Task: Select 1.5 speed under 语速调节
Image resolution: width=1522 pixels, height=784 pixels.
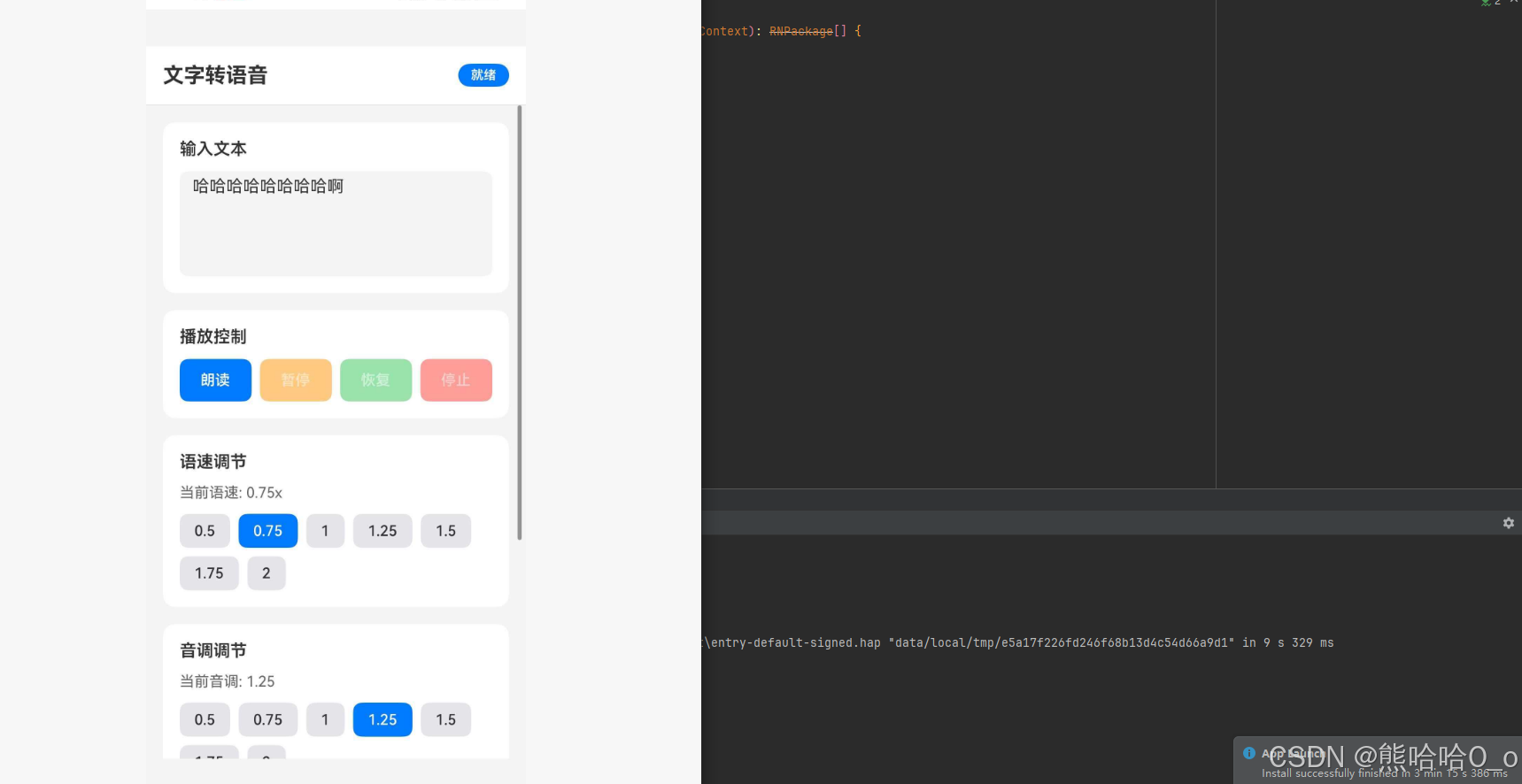Action: point(445,531)
